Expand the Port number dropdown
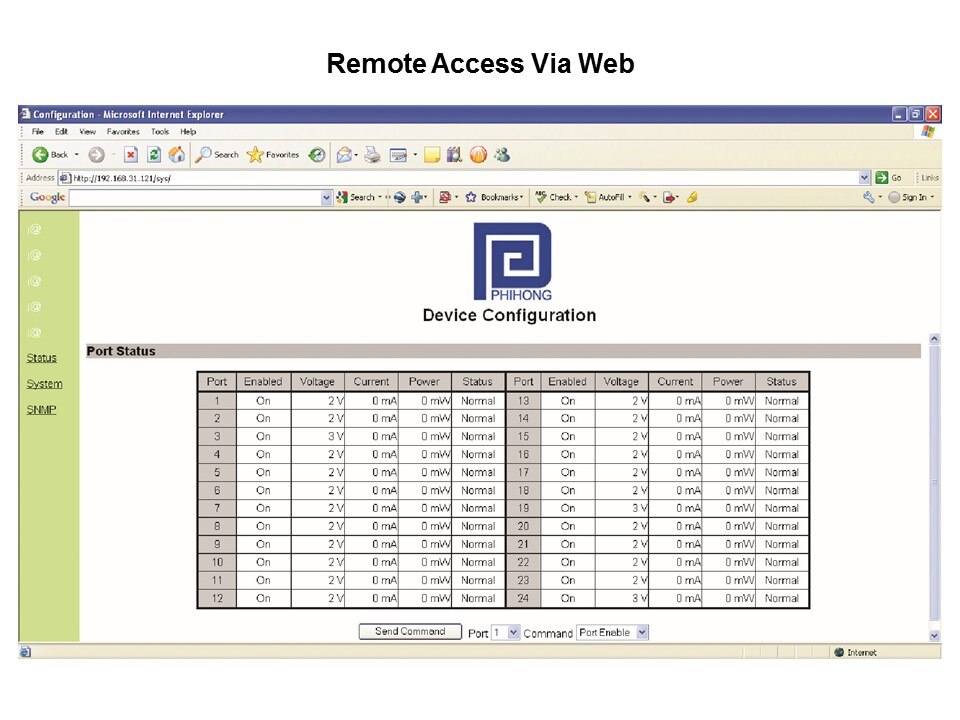The image size is (960, 720). [513, 633]
